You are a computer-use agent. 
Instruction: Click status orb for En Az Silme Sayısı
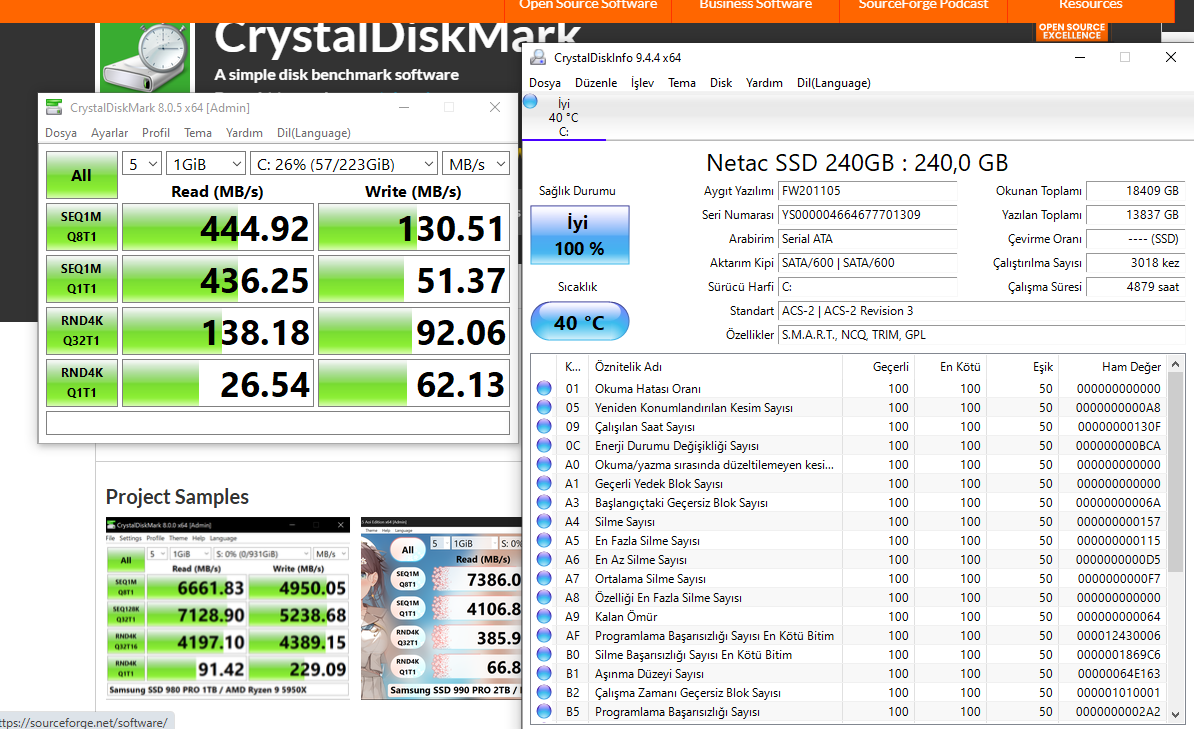click(x=544, y=560)
